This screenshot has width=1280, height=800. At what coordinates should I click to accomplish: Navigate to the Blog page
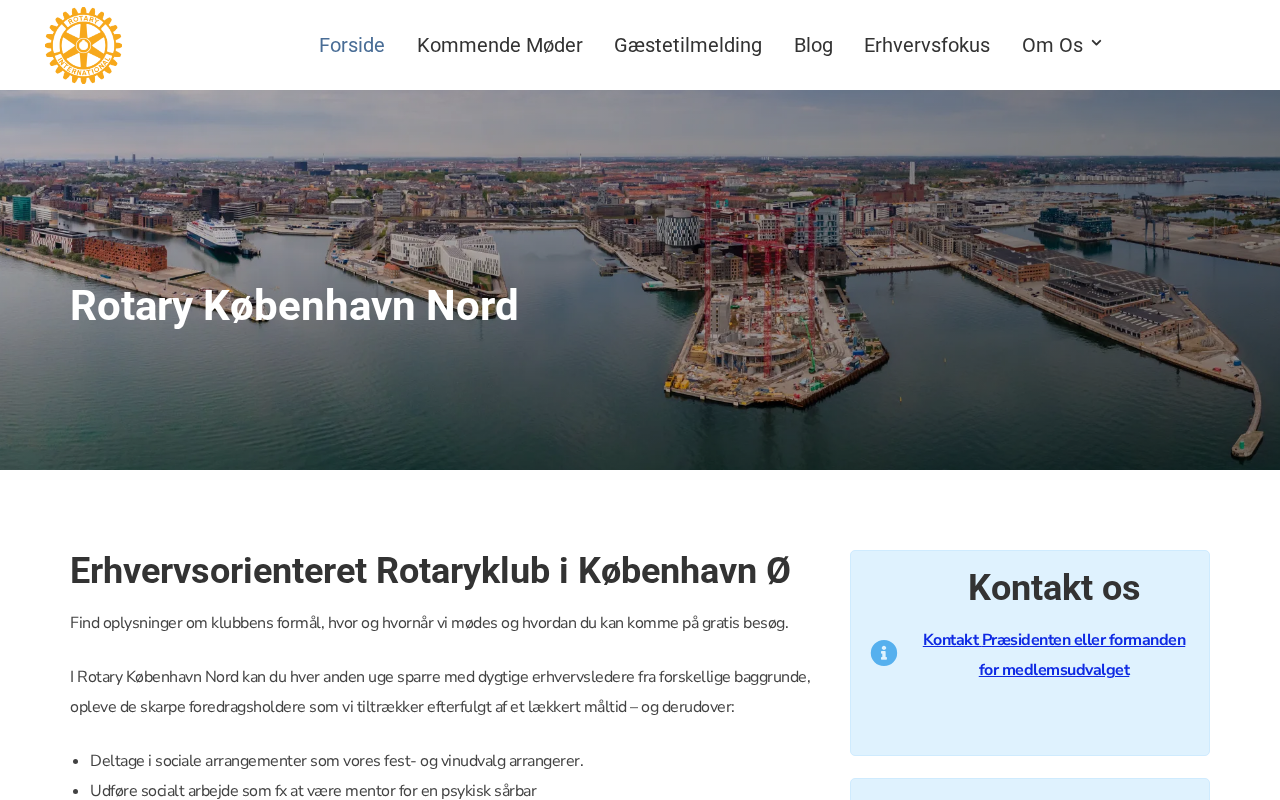pyautogui.click(x=813, y=45)
